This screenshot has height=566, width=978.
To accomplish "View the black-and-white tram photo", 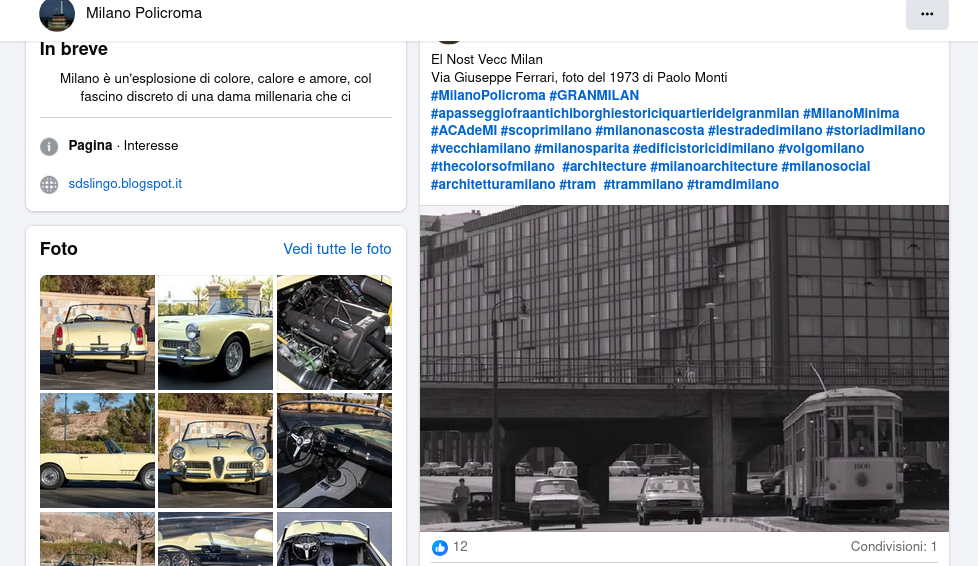I will click(684, 368).
